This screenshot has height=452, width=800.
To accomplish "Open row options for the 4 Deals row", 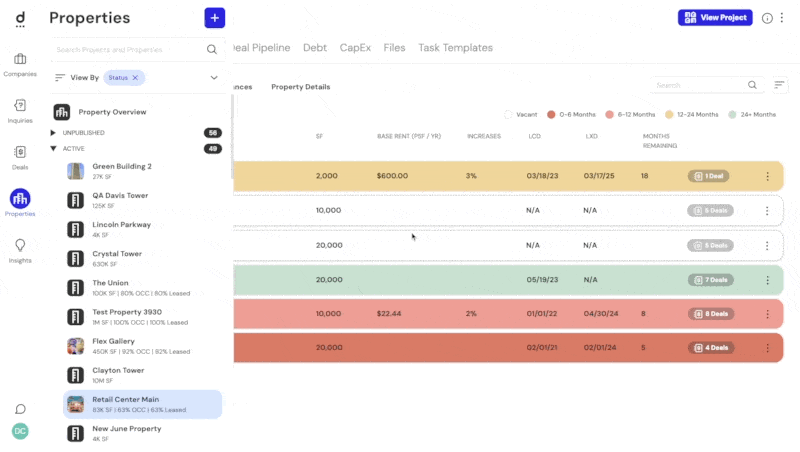I will pos(767,348).
